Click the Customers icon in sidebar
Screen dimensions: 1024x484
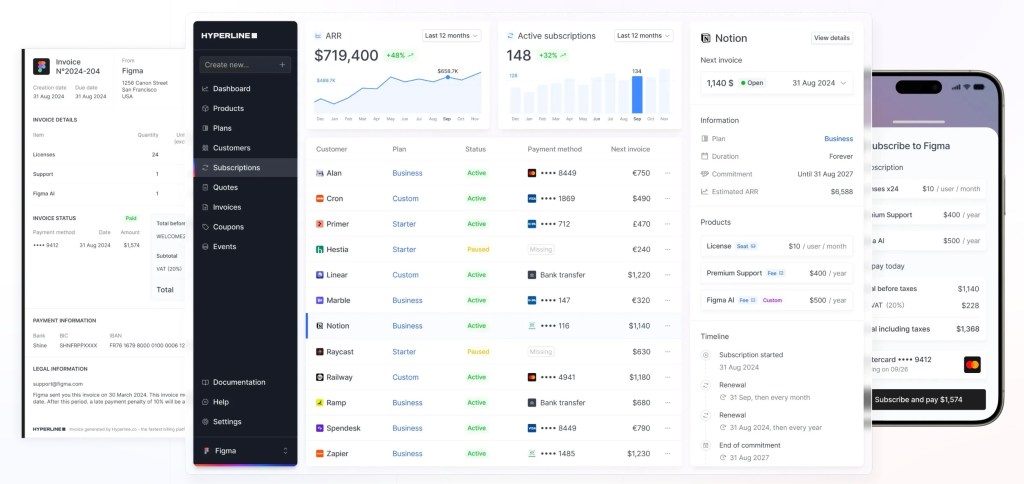tap(205, 148)
